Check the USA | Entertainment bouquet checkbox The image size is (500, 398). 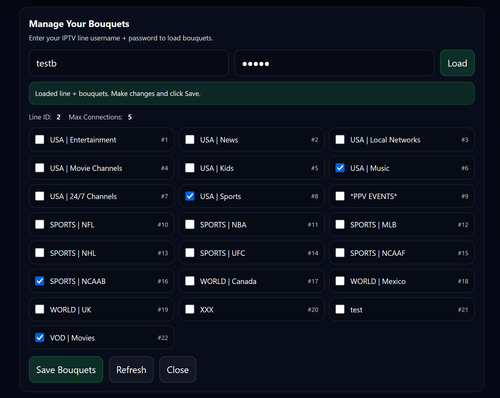tap(40, 140)
